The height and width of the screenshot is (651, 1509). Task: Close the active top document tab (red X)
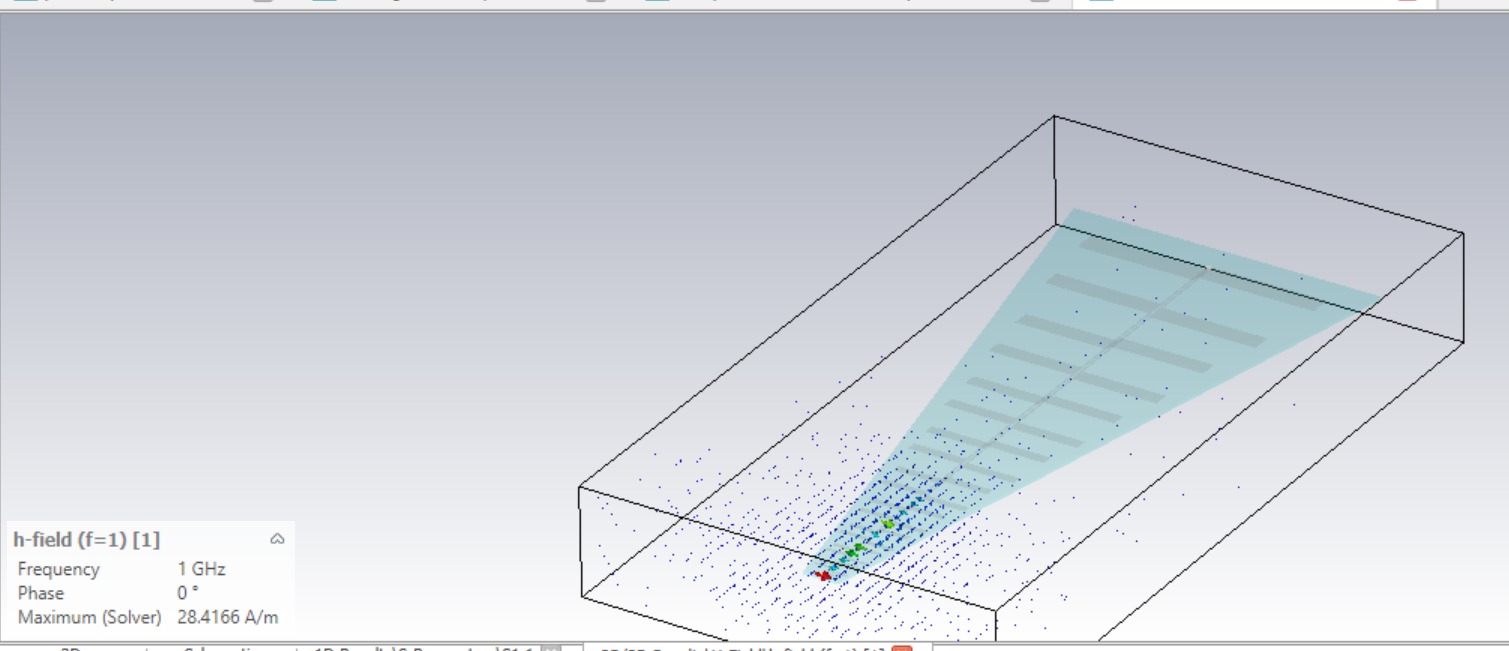pyautogui.click(x=1407, y=2)
